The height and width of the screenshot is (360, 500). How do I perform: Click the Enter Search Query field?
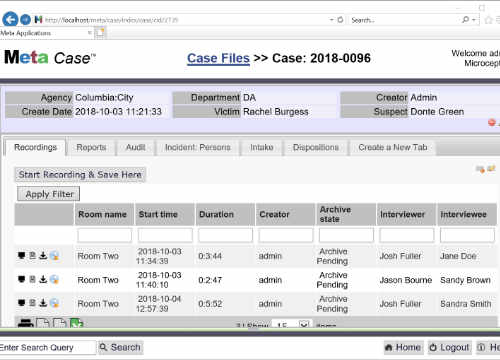tap(47, 347)
